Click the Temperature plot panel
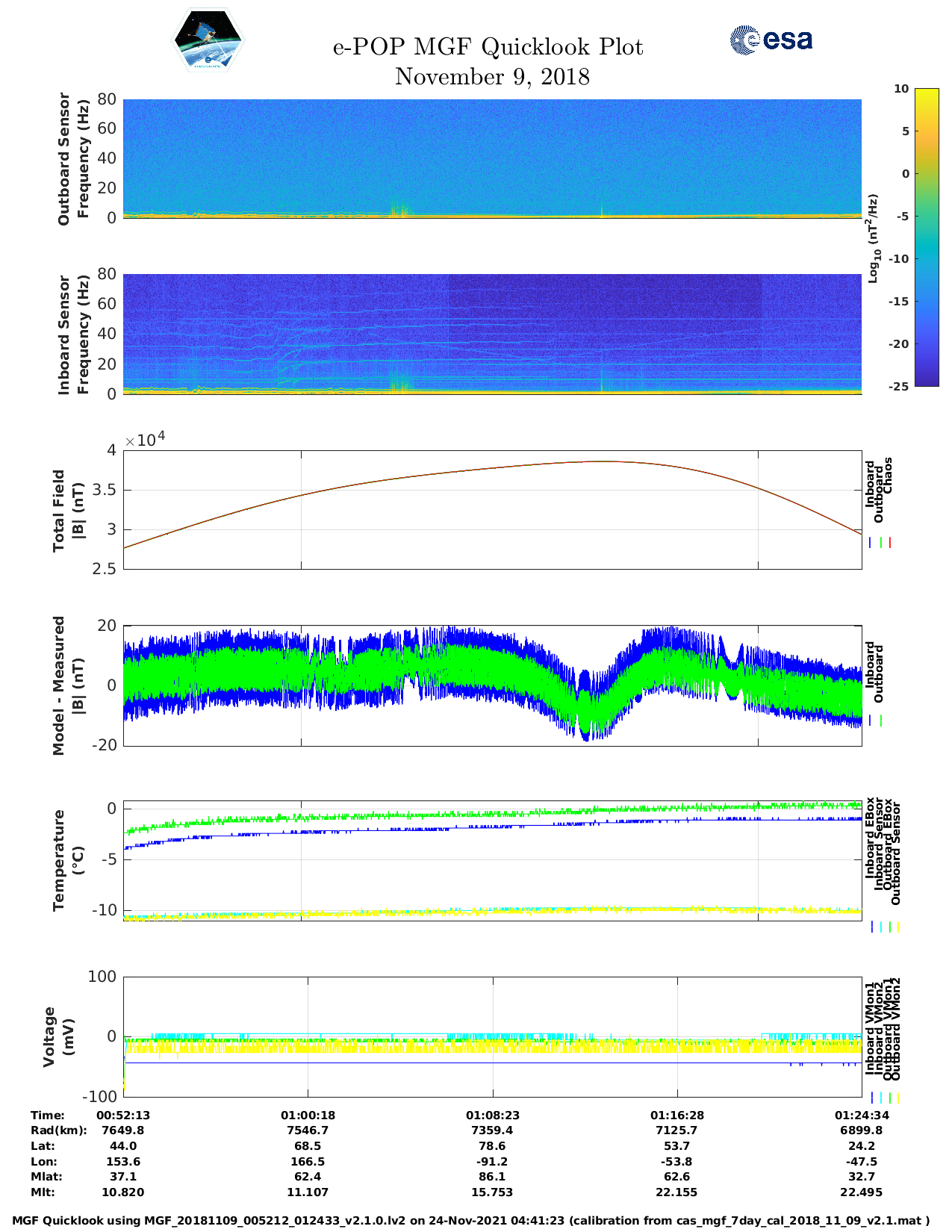This screenshot has width=952, height=1232. [492, 860]
